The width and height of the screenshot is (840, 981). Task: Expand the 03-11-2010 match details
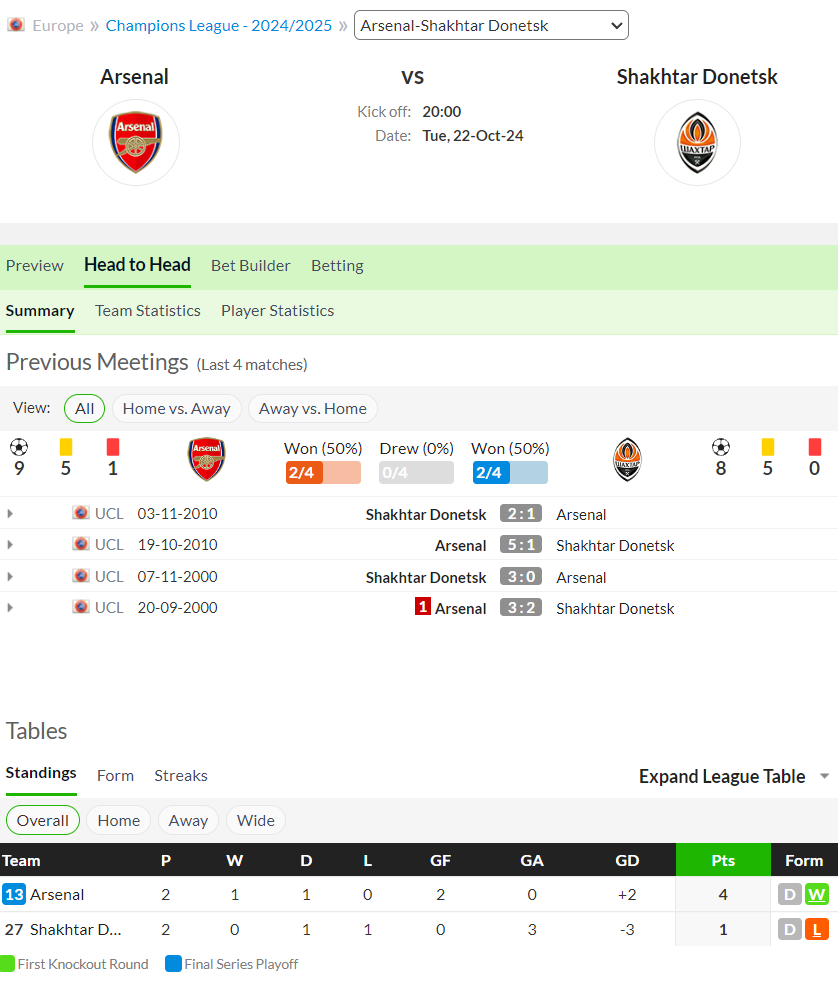pyautogui.click(x=10, y=514)
